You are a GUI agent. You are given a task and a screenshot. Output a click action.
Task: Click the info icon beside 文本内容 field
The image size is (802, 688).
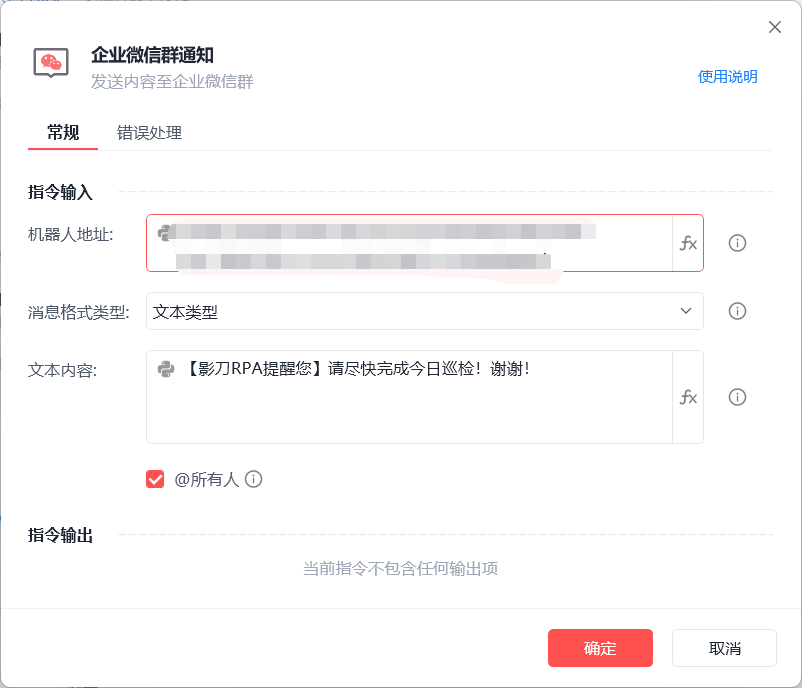pos(738,397)
